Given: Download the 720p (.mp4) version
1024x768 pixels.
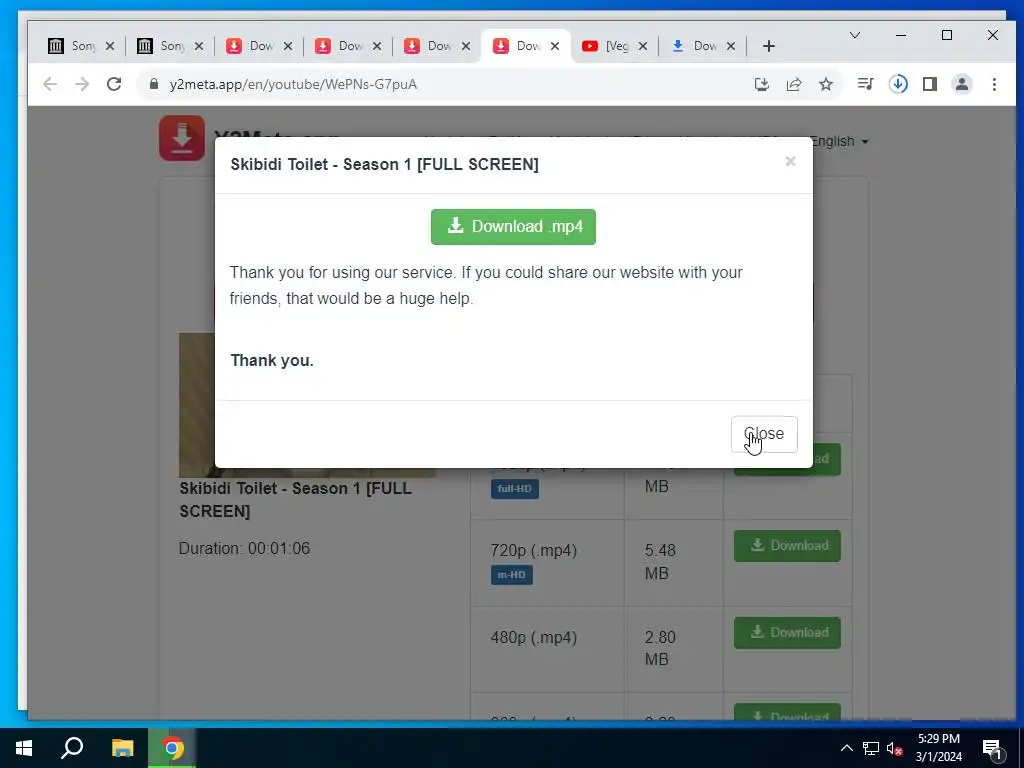Looking at the screenshot, I should point(787,545).
